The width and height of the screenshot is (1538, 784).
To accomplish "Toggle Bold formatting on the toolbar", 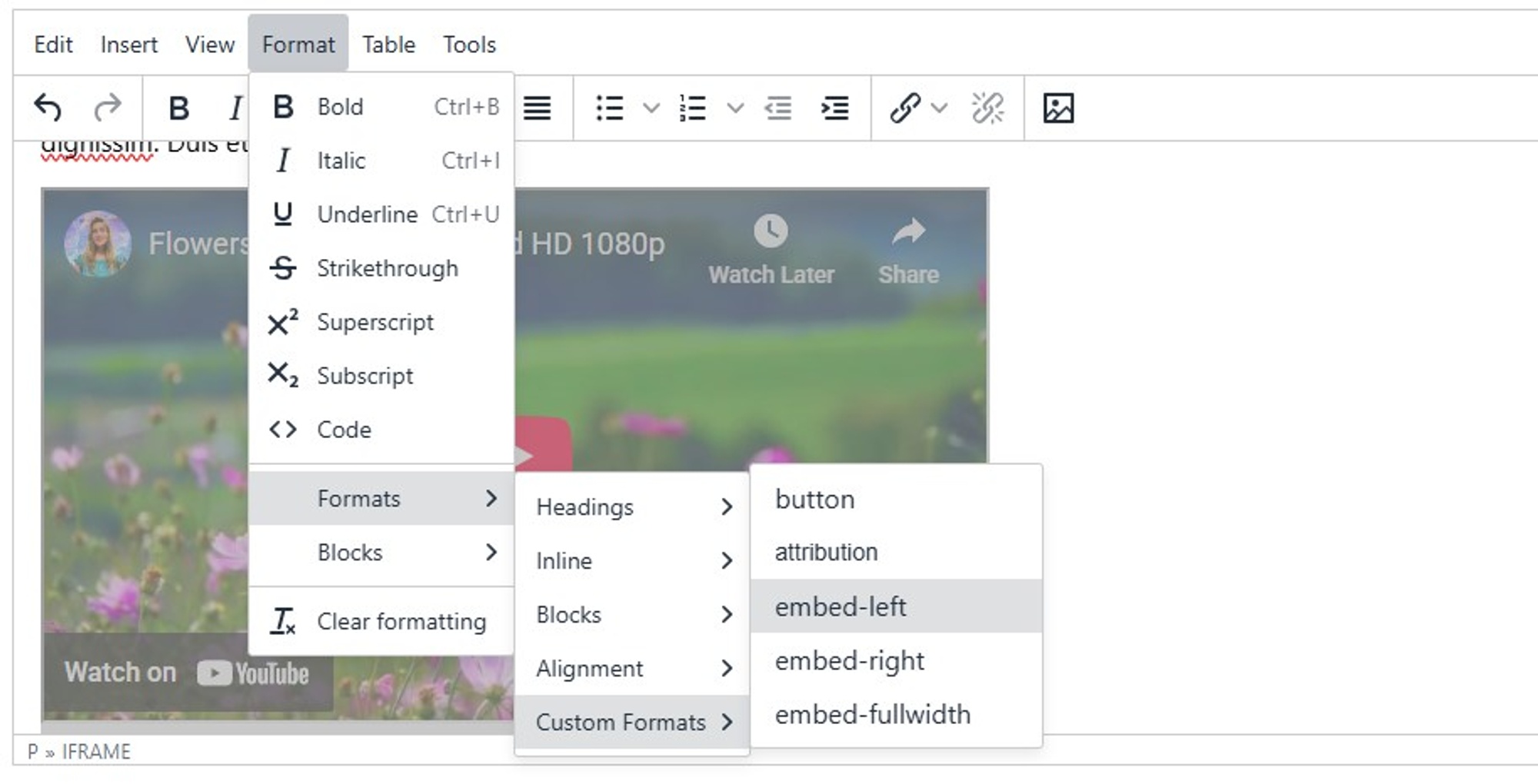I will [x=179, y=108].
